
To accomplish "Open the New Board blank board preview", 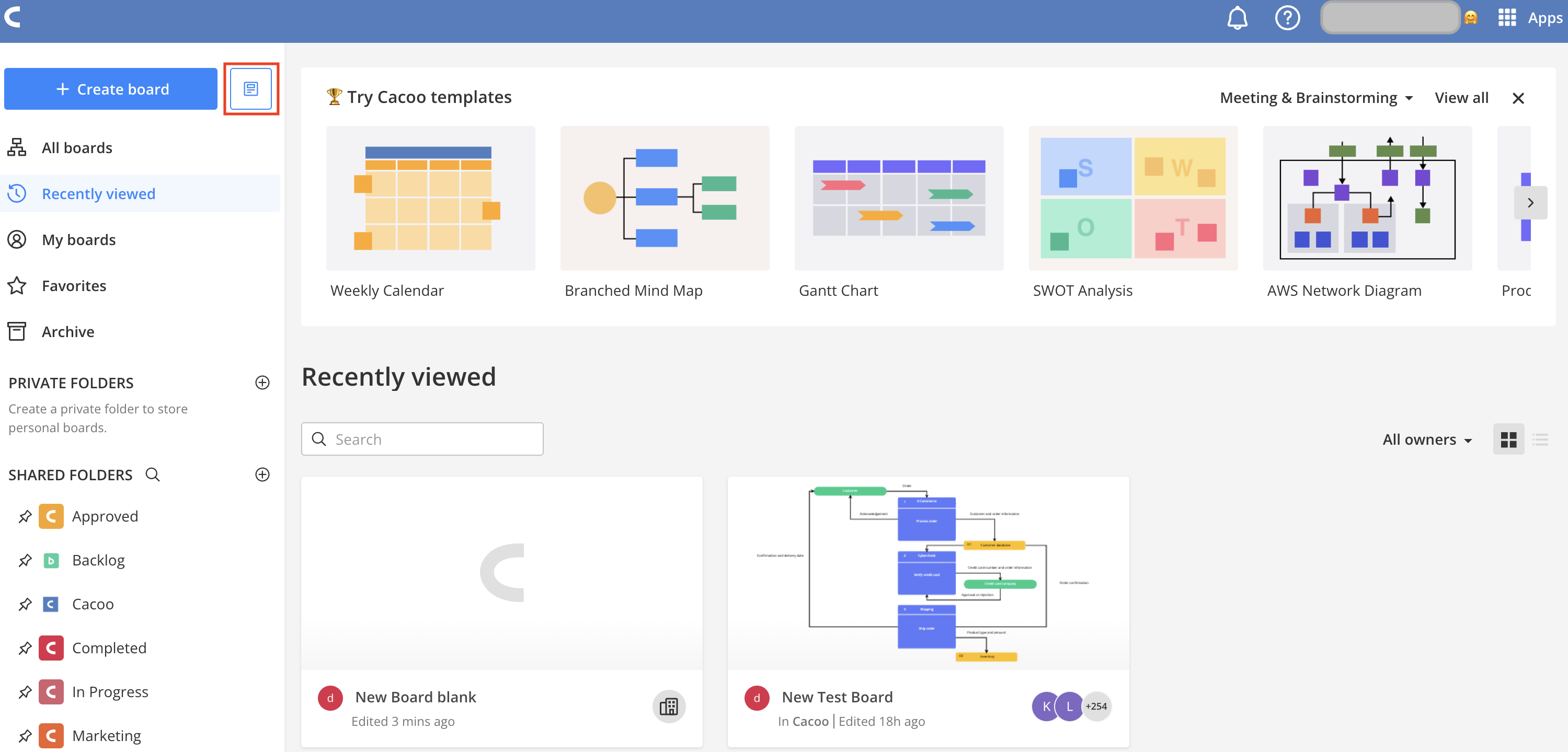I will coord(501,573).
